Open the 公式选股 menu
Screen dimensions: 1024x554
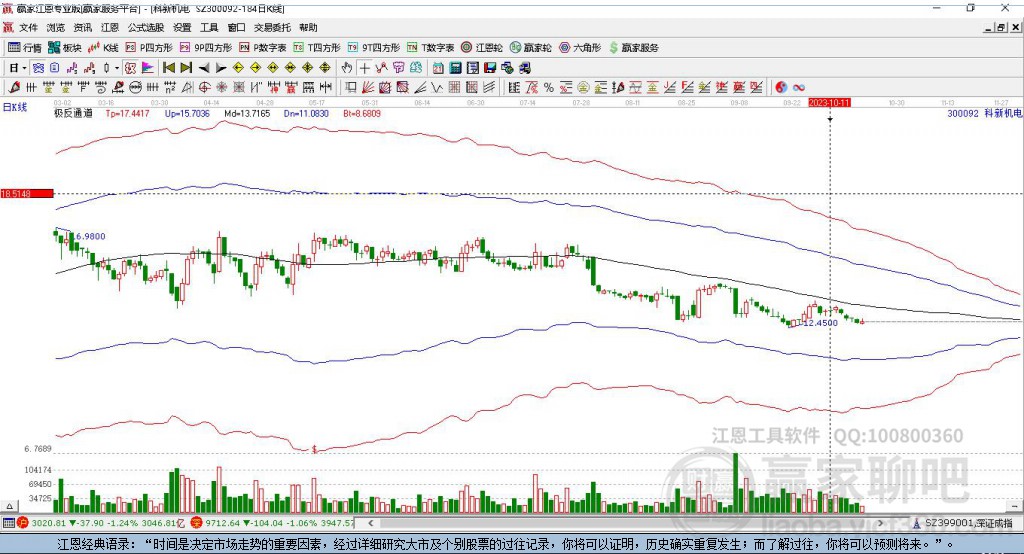pyautogui.click(x=146, y=27)
